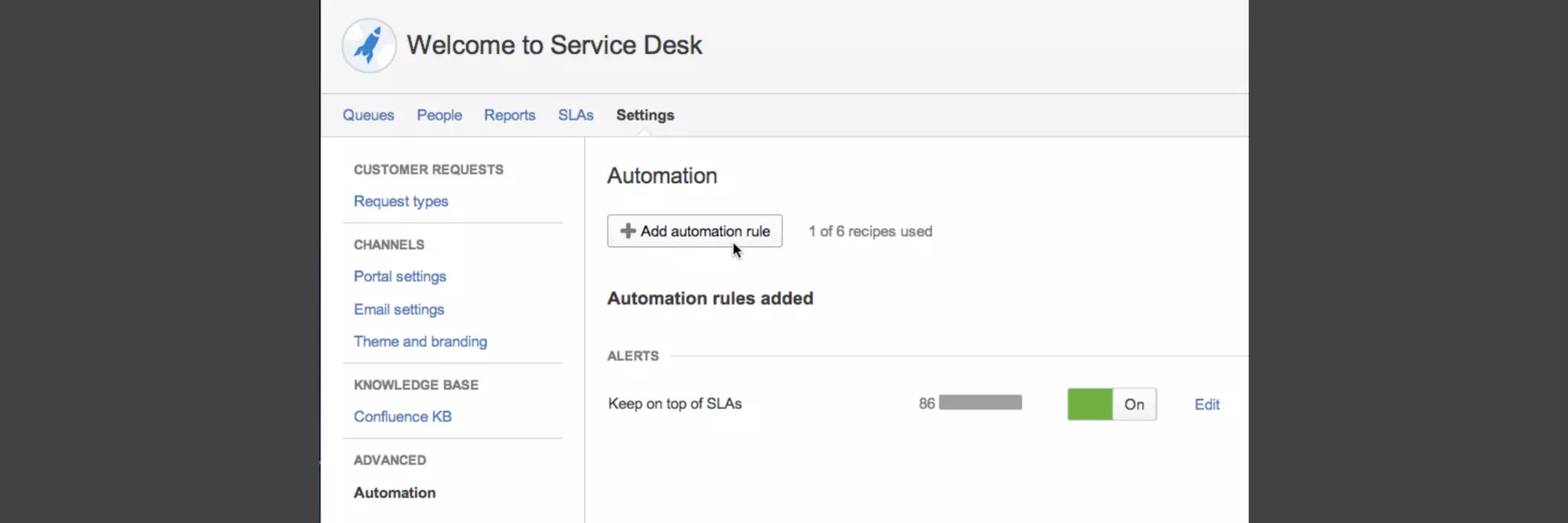Open Portal settings in sidebar
This screenshot has height=523, width=1568.
(400, 276)
